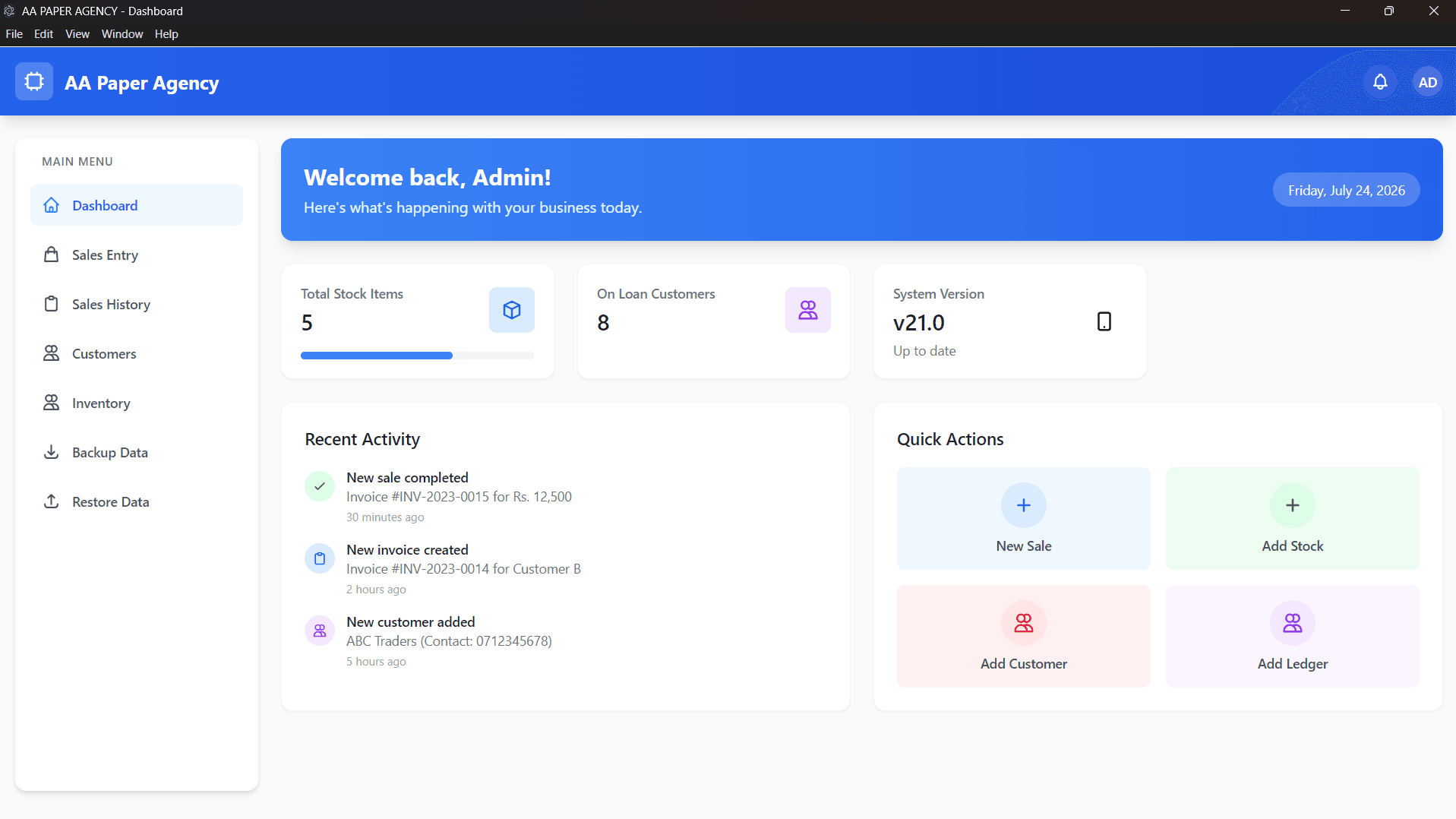Click 'Invoice #INV-2023-0014 for Customer B' text
Viewport: 1456px width, 819px height.
[463, 568]
